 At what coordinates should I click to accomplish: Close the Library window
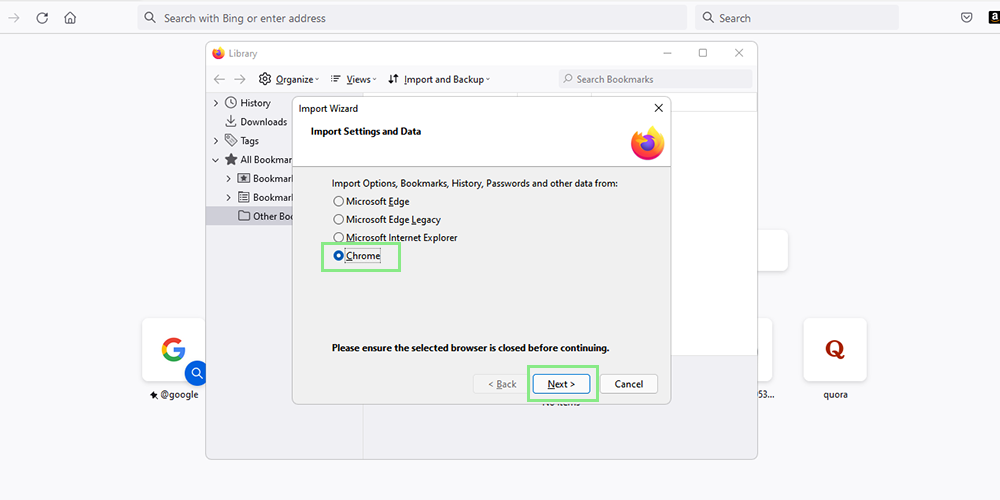point(739,53)
